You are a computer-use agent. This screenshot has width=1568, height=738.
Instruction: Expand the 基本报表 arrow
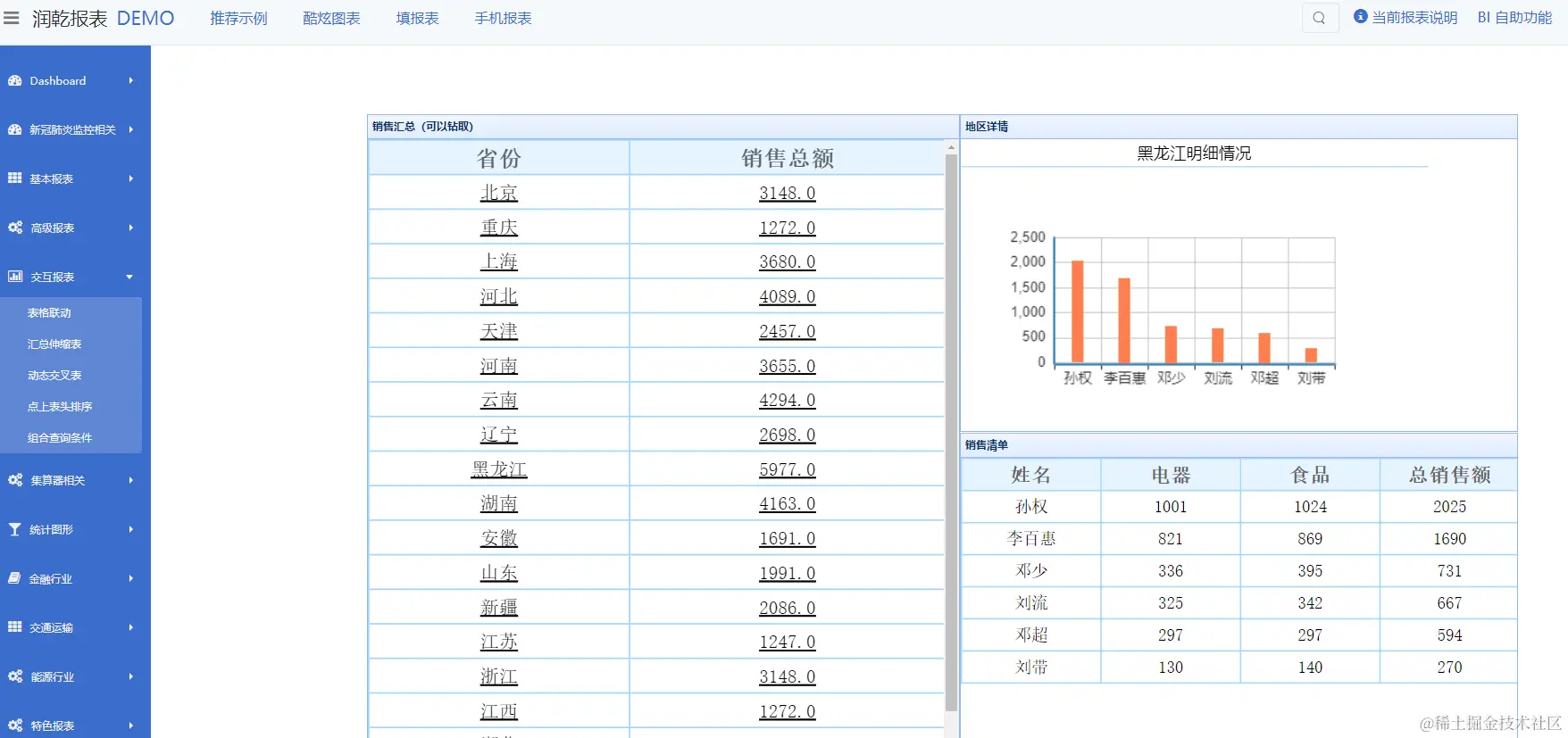(130, 178)
